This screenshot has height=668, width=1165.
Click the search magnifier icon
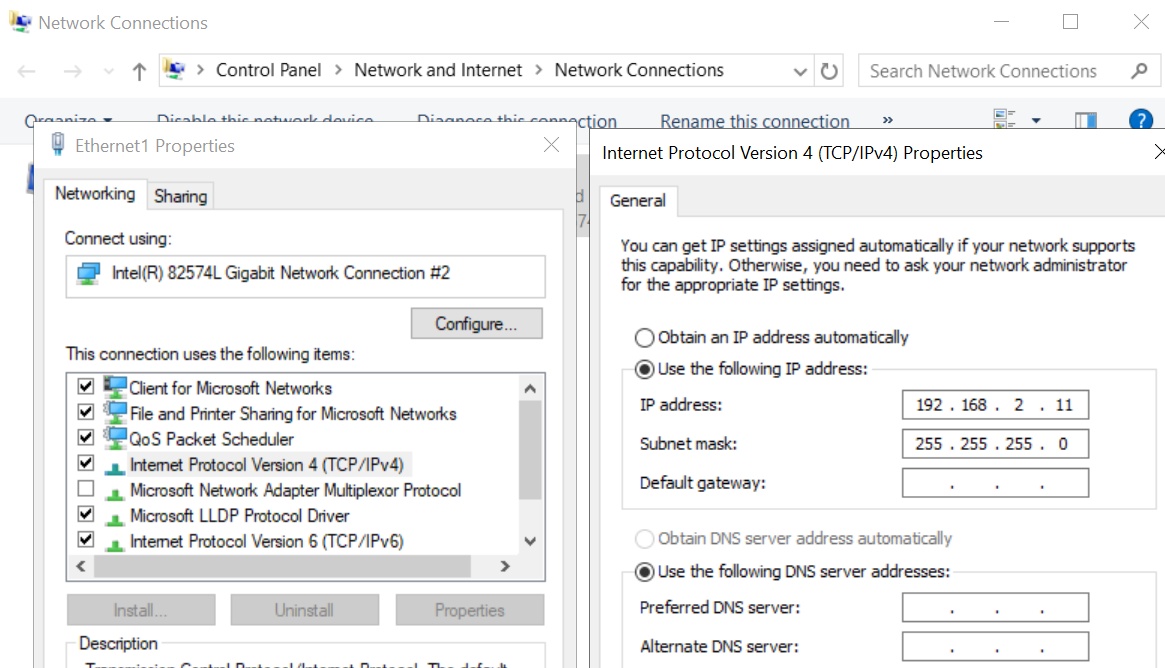[1139, 71]
